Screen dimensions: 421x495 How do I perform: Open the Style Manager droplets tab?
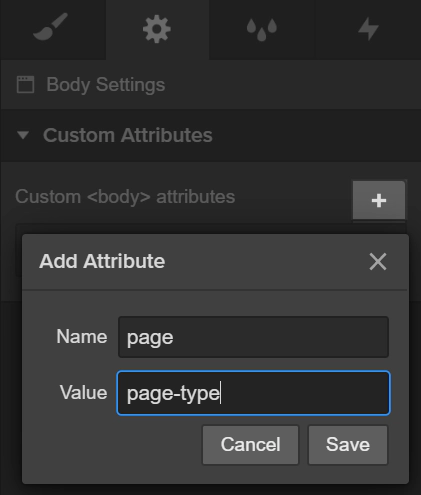(x=262, y=29)
